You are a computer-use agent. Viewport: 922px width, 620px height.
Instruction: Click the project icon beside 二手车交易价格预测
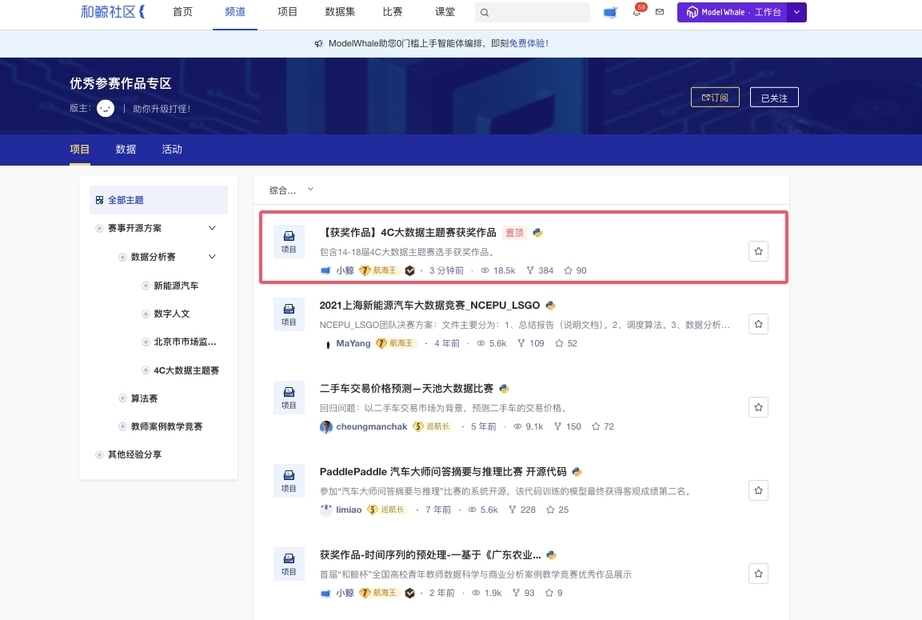[289, 397]
